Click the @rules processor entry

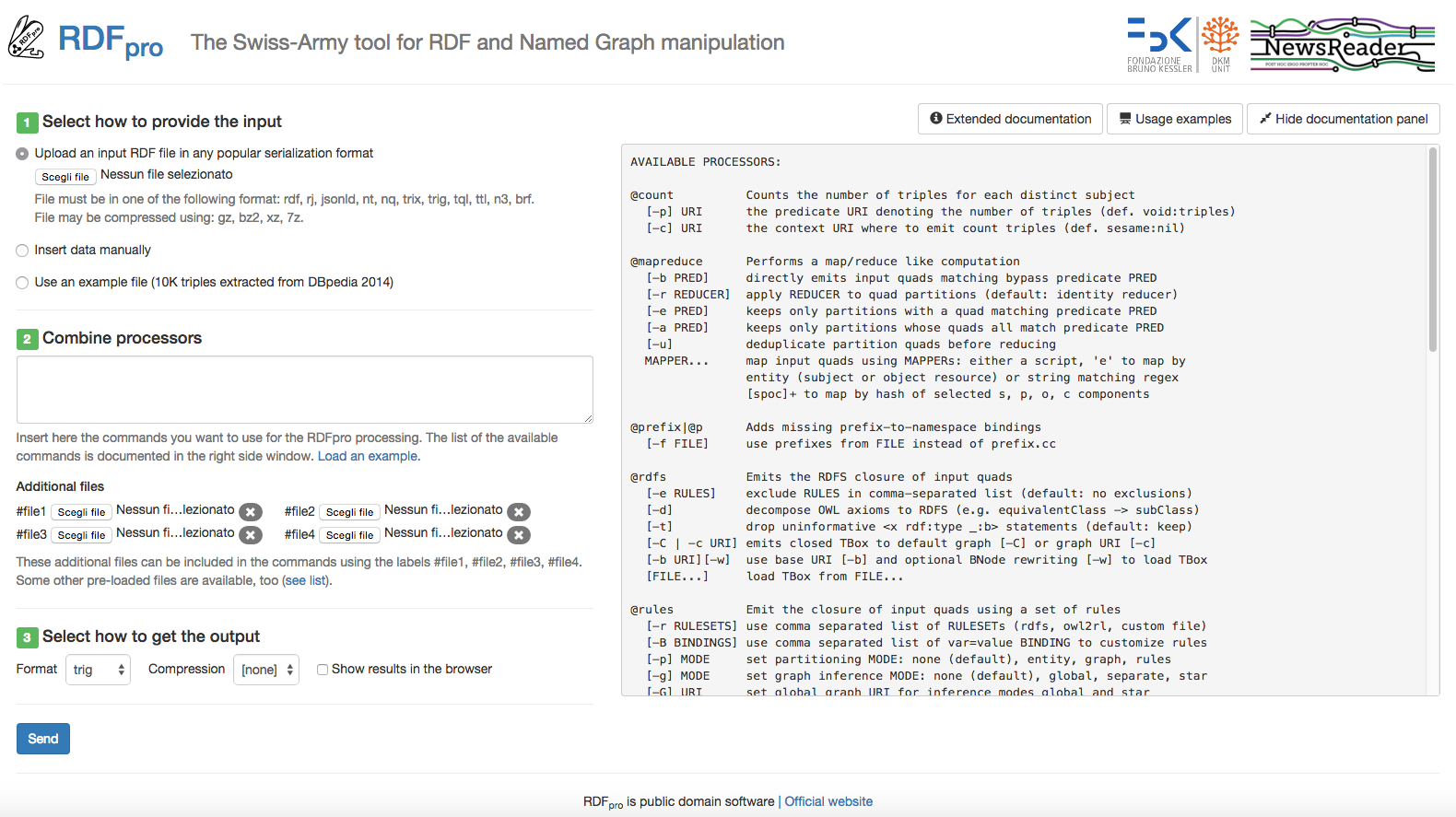click(652, 610)
